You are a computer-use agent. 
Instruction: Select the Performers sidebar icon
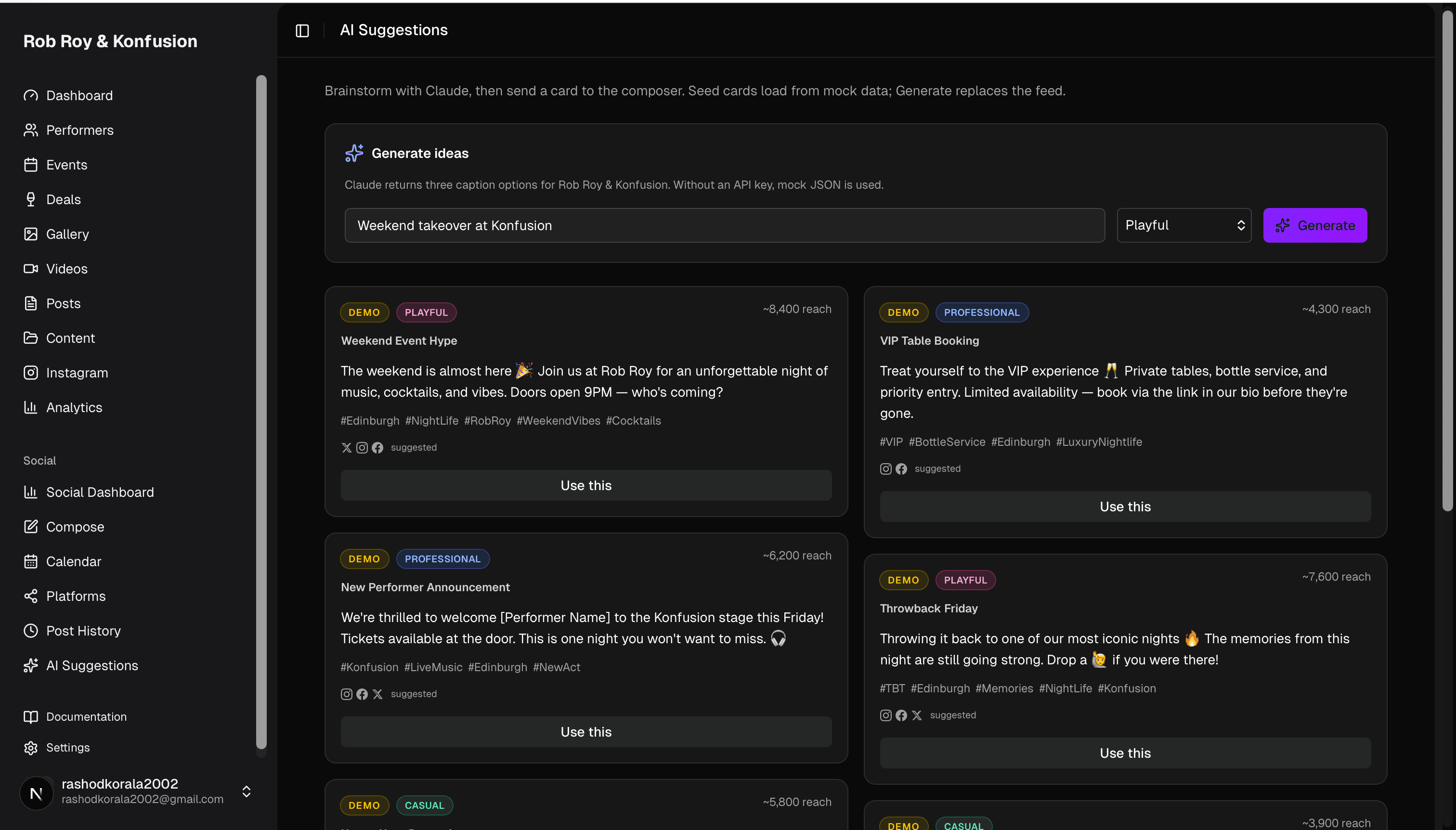(x=31, y=130)
